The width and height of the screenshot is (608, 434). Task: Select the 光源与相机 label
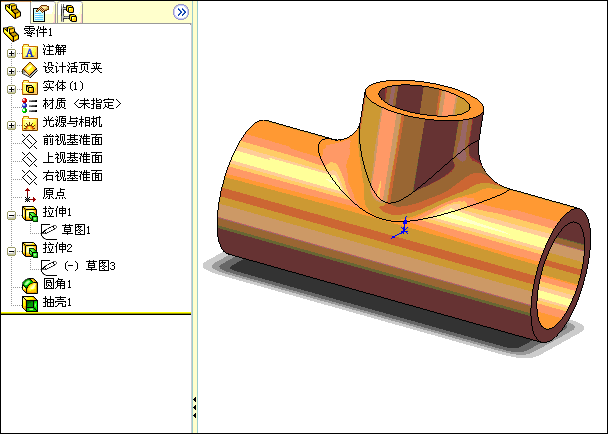click(x=72, y=122)
